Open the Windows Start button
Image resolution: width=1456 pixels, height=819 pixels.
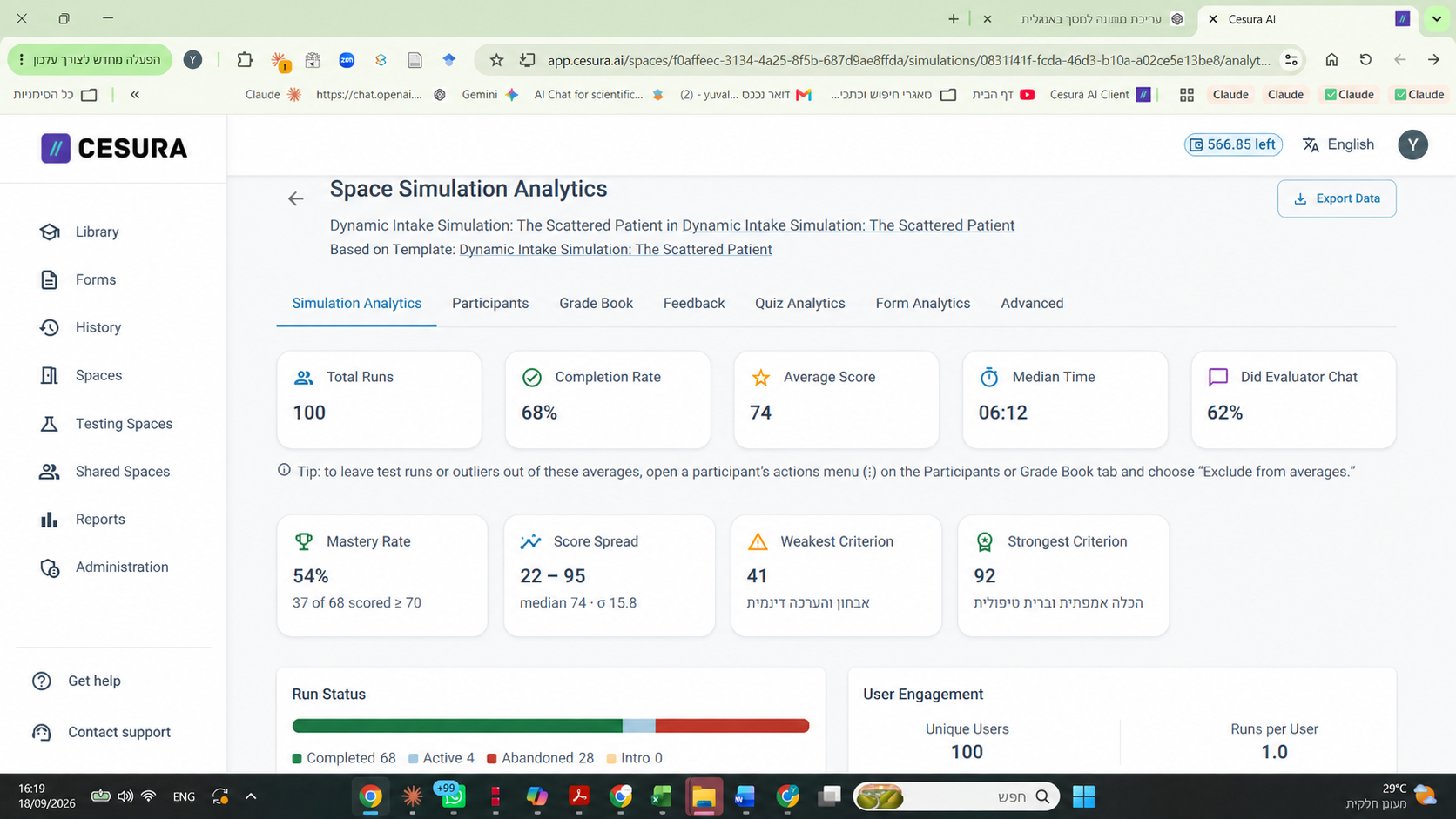pyautogui.click(x=1083, y=796)
